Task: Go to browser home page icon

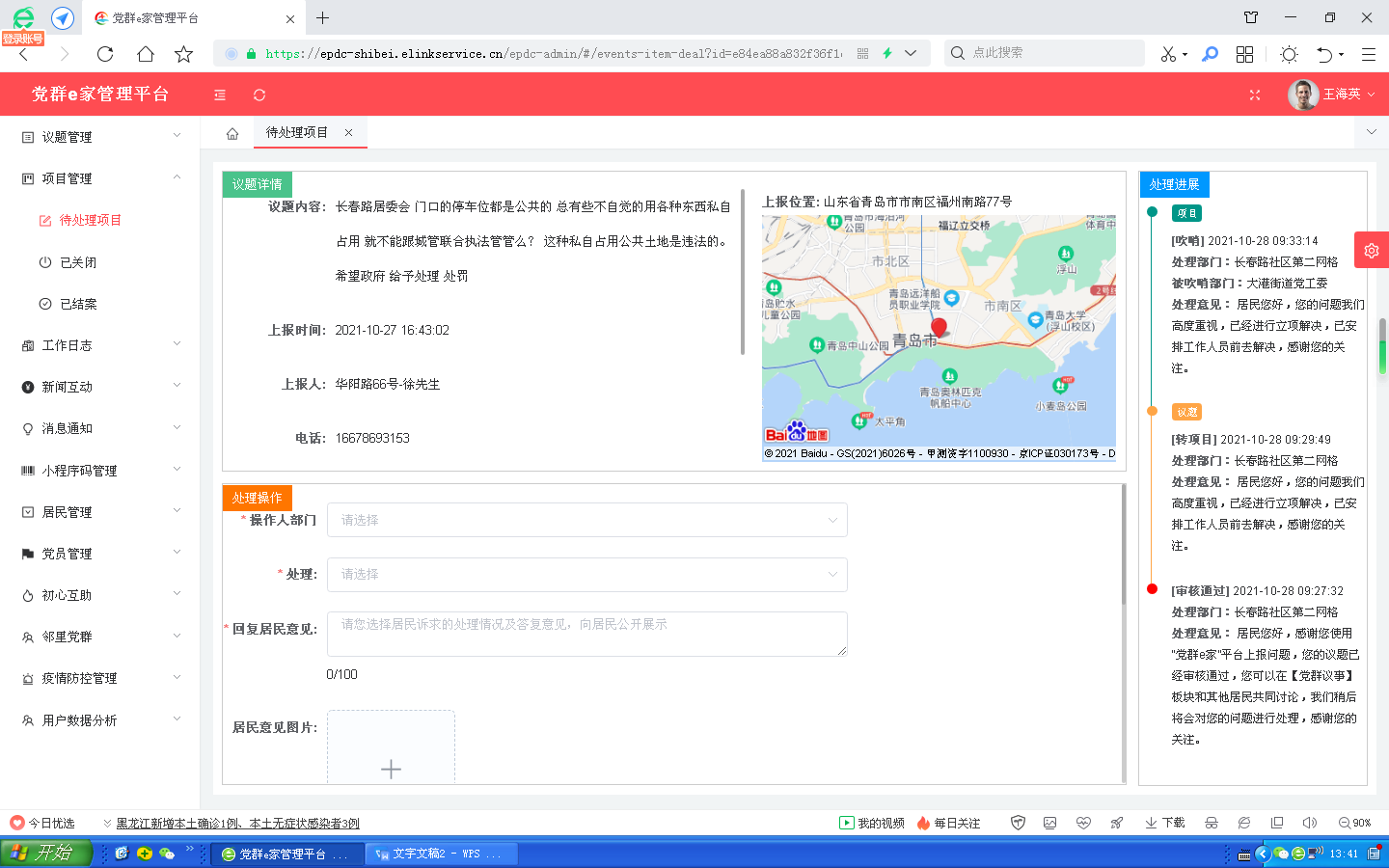Action: pyautogui.click(x=145, y=54)
